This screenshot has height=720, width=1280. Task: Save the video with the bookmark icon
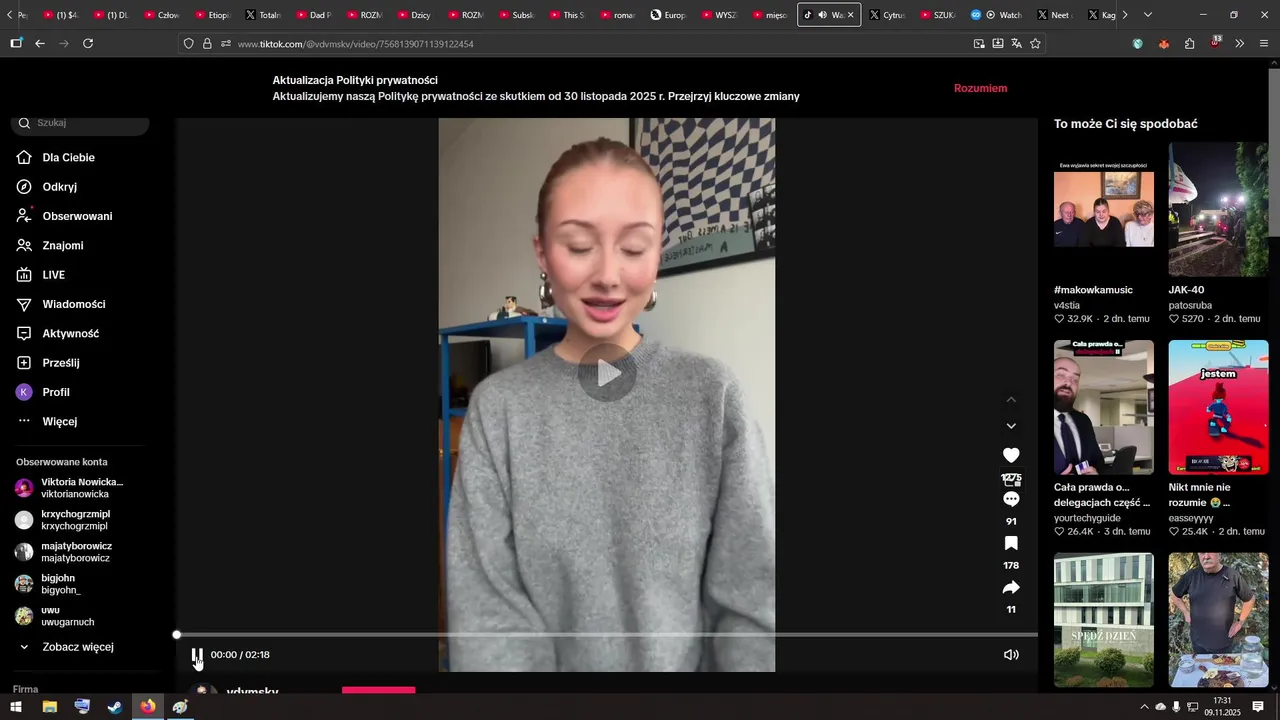(1011, 543)
